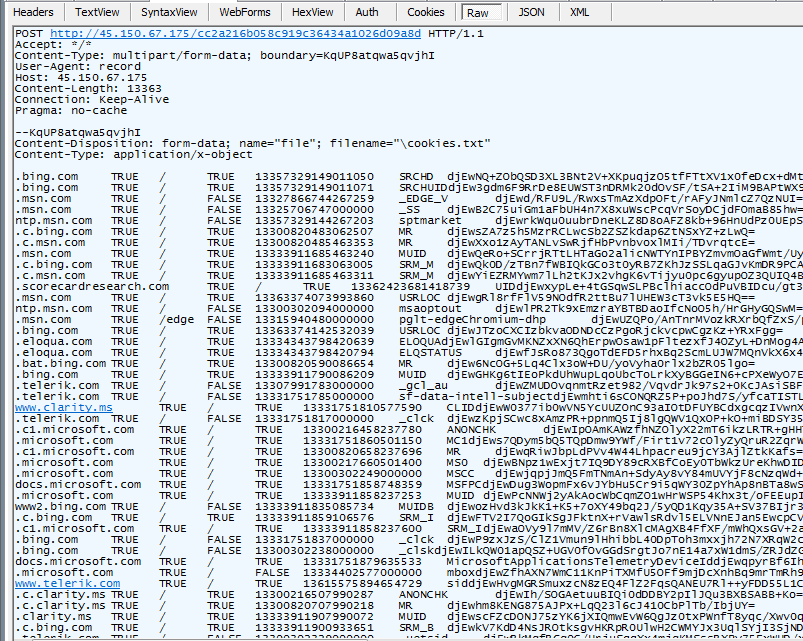Click the Content-Disposition form-data line
Viewport: 803px width, 641px height.
tap(252, 144)
